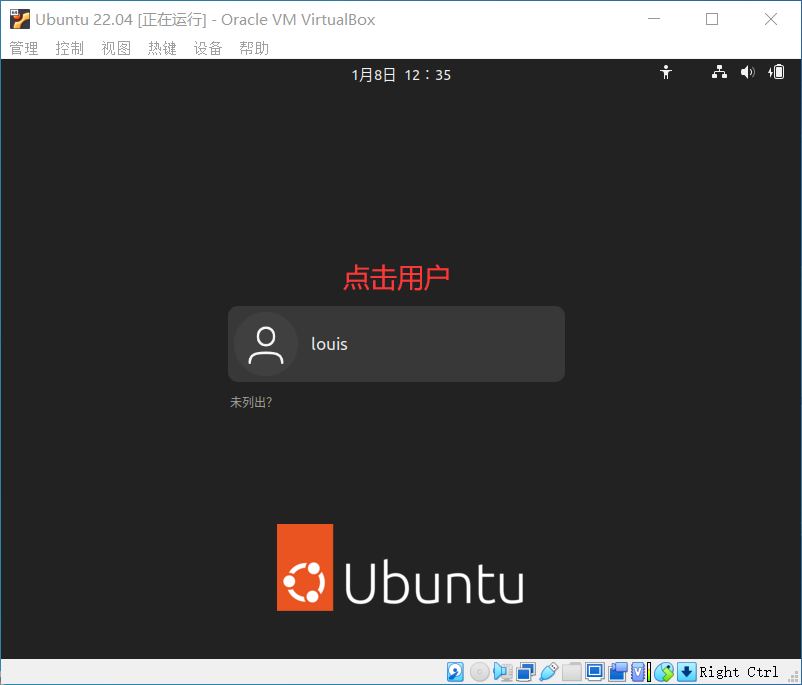Click the optical disc drive icon
This screenshot has height=685, width=802.
[x=480, y=671]
